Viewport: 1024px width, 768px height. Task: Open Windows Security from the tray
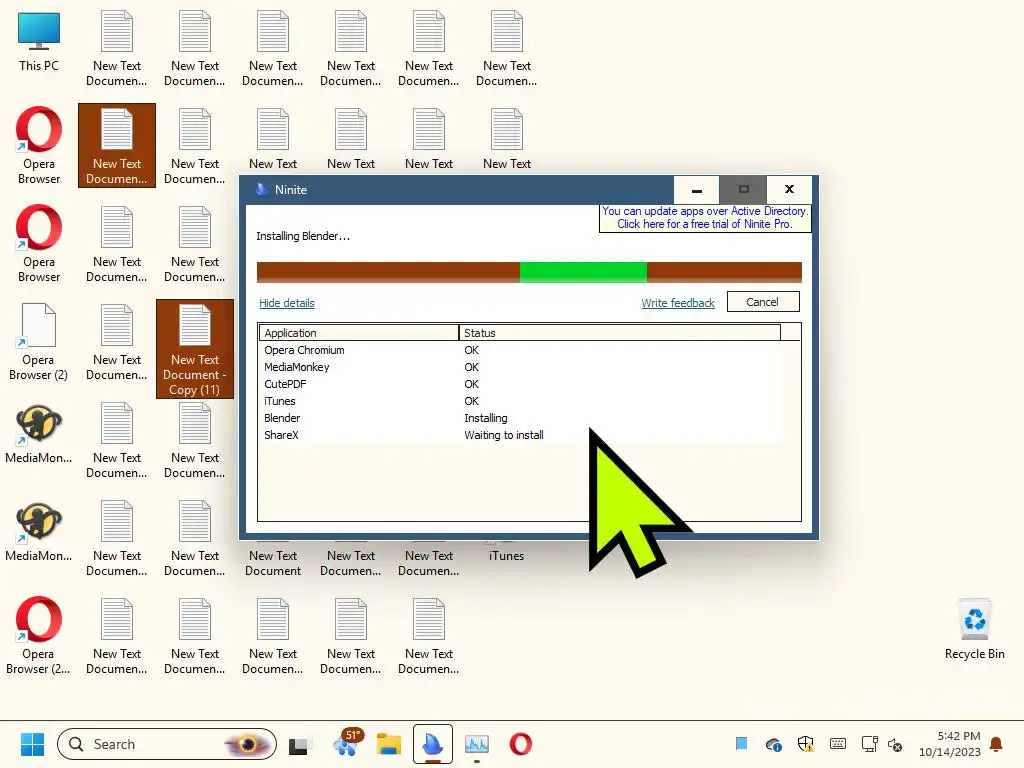point(806,744)
